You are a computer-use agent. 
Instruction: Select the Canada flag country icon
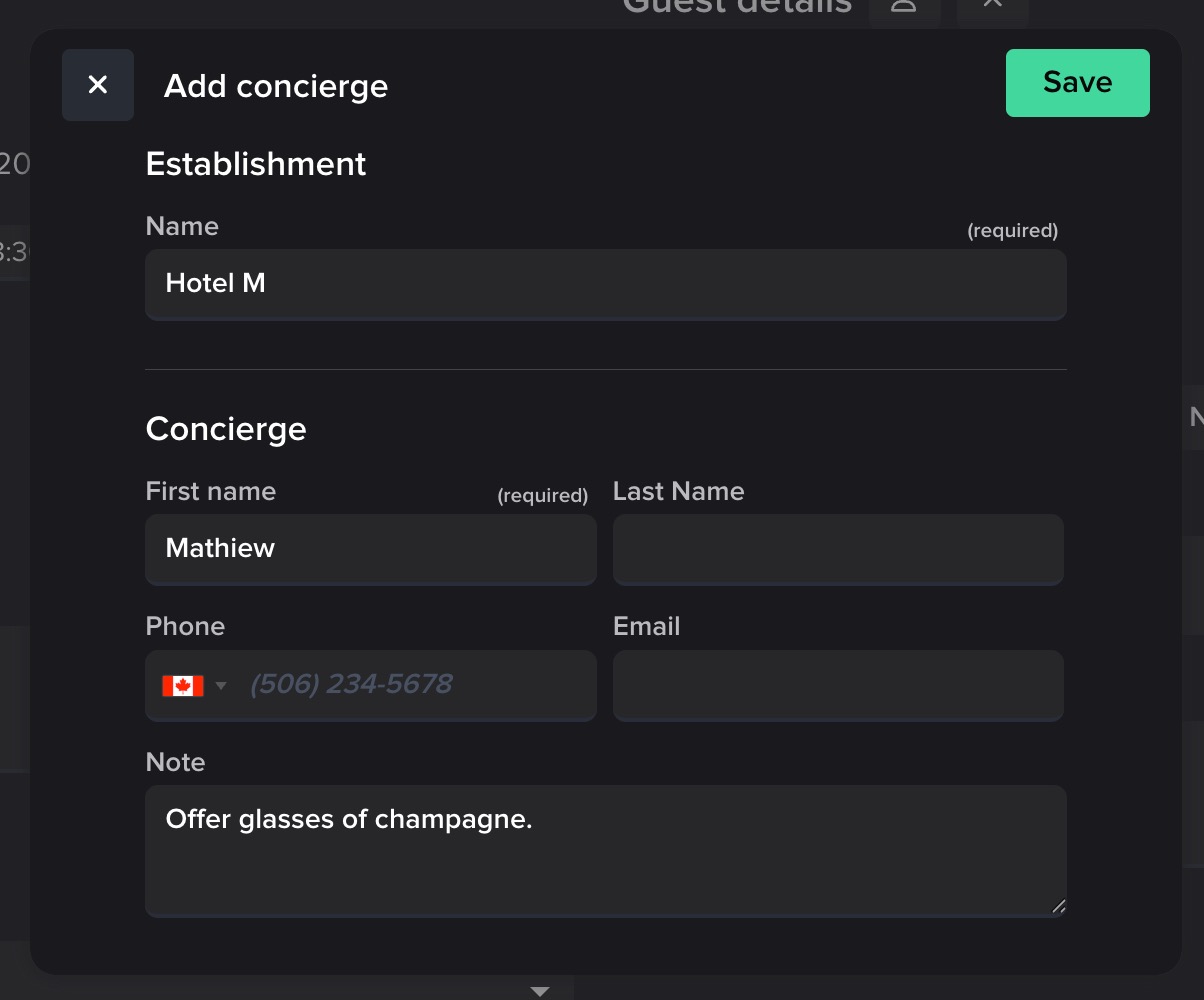(183, 686)
